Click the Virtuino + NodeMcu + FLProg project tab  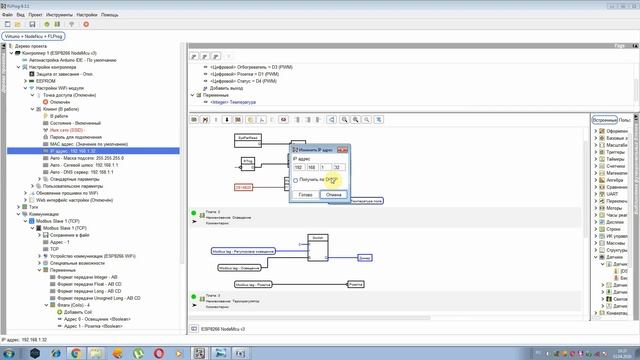(x=33, y=36)
